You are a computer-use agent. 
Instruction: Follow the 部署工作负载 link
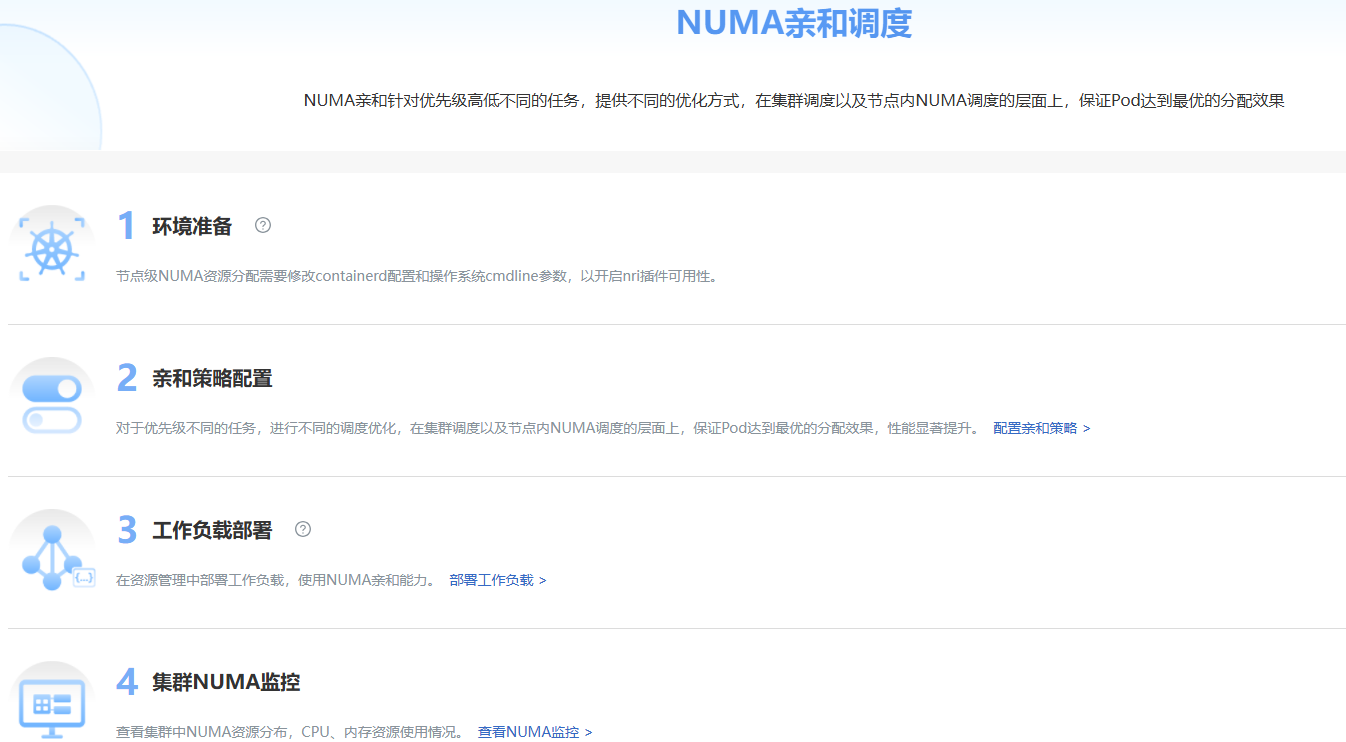pos(497,580)
